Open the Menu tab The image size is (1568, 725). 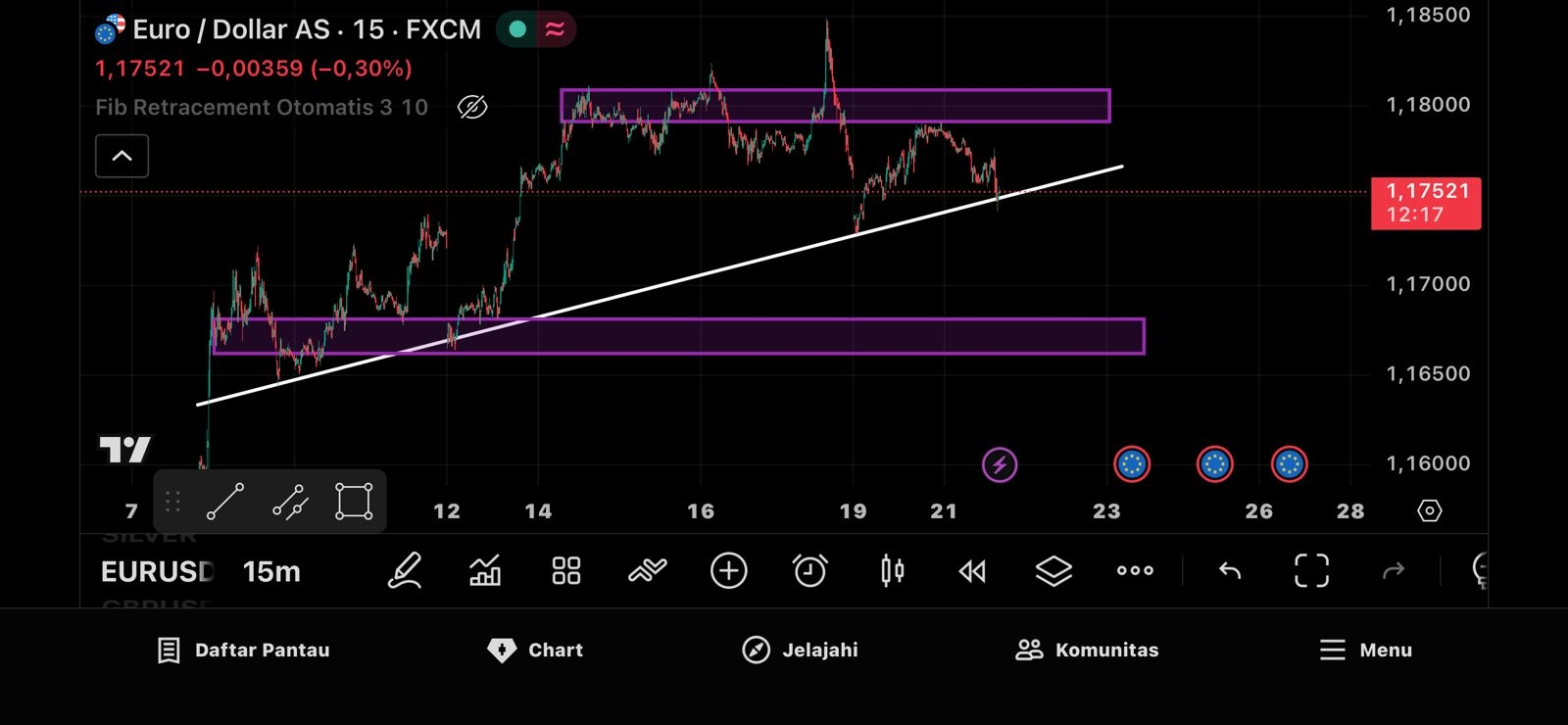coord(1365,650)
